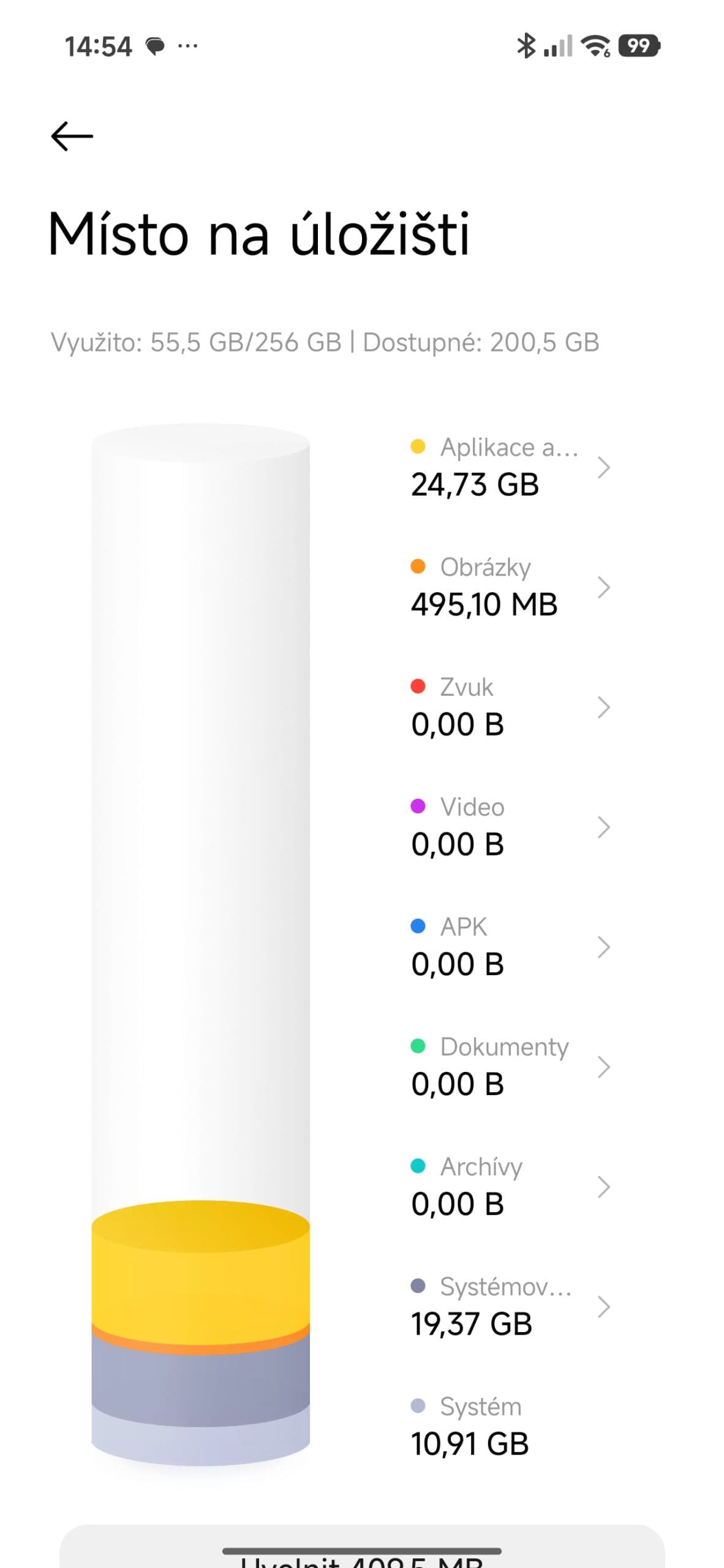Viewport: 724px width, 1568px height.
Task: Open APK chevron arrow
Action: (603, 947)
